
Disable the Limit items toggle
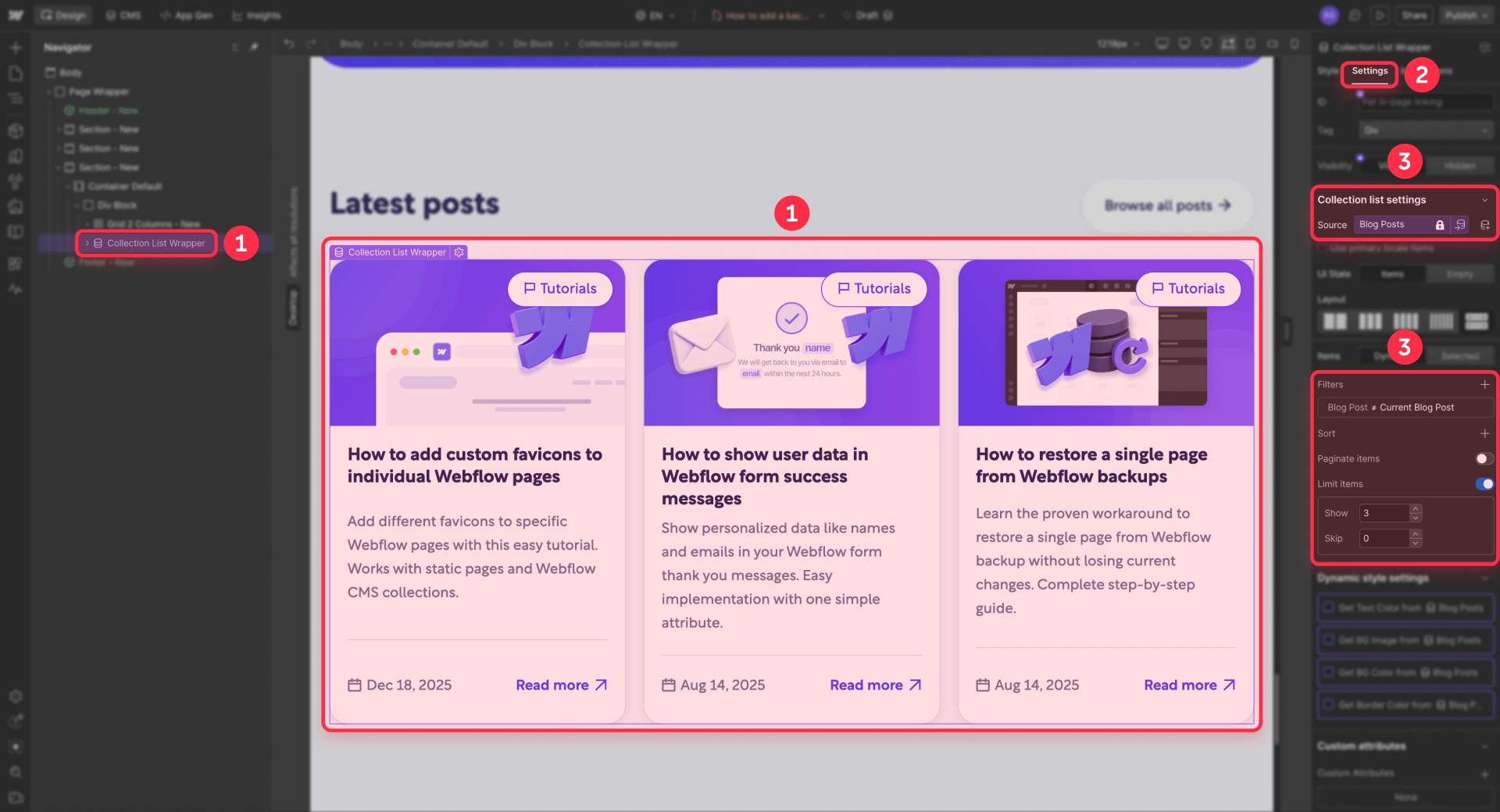[1484, 484]
